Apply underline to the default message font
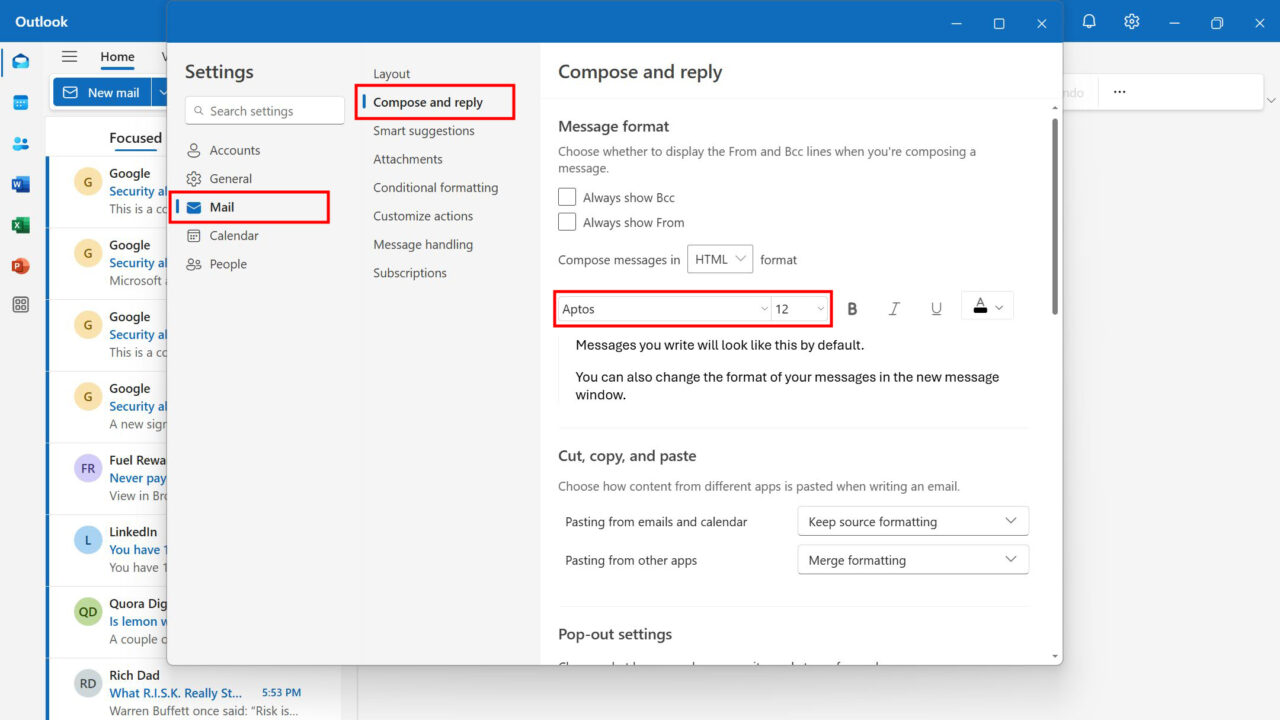The height and width of the screenshot is (720, 1280). coord(935,308)
